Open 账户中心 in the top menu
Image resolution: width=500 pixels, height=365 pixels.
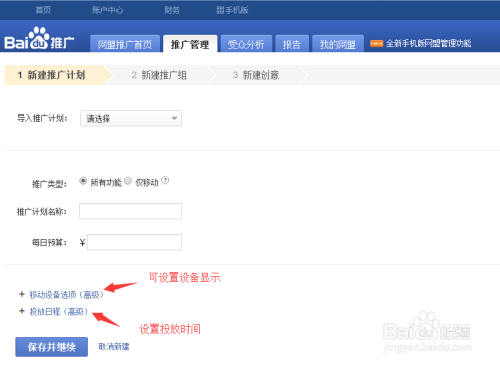107,10
